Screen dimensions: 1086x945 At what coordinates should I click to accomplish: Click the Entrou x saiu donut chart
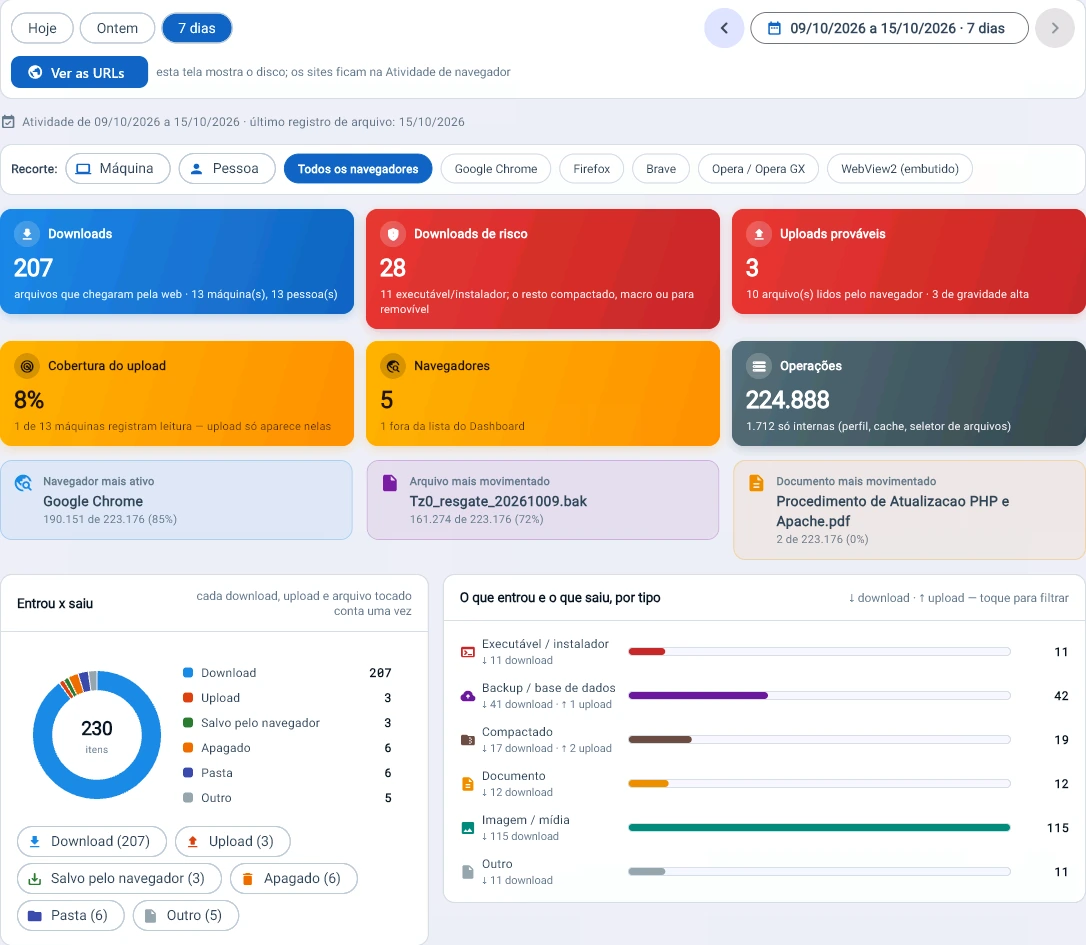(96, 734)
